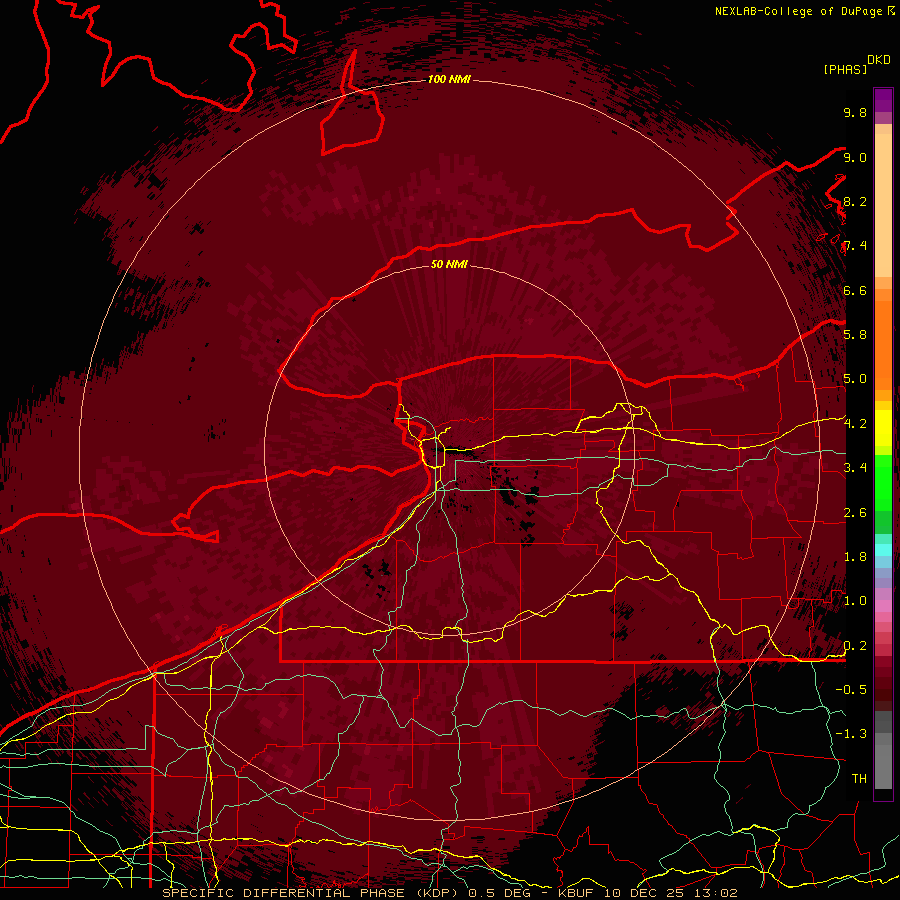Click the DKD units label above color scale
Image resolution: width=900 pixels, height=900 pixels.
tap(878, 60)
